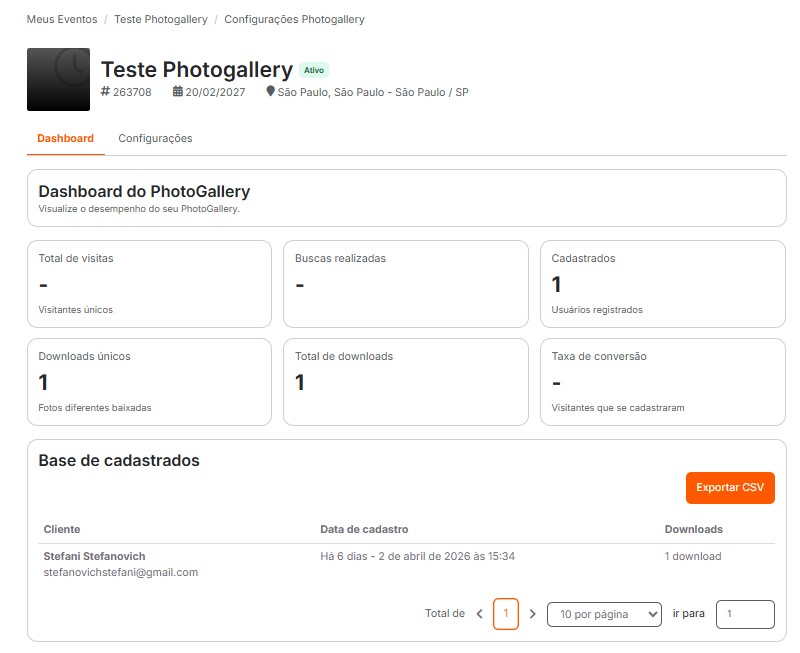Click the calendar icon beside 20/02/2027
The width and height of the screenshot is (800, 653).
point(178,92)
